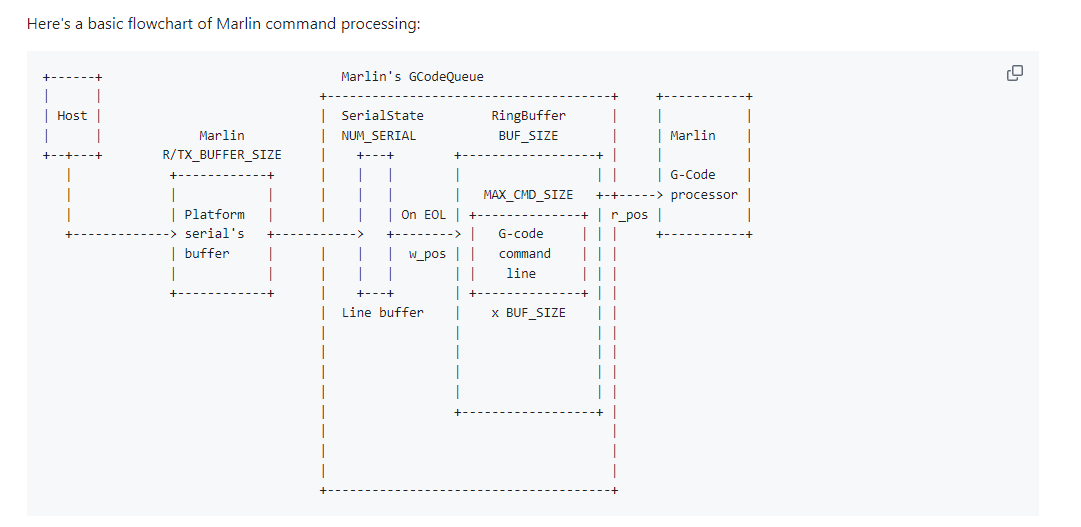Click the "SerialState" label
1081x527 pixels.
pos(382,116)
